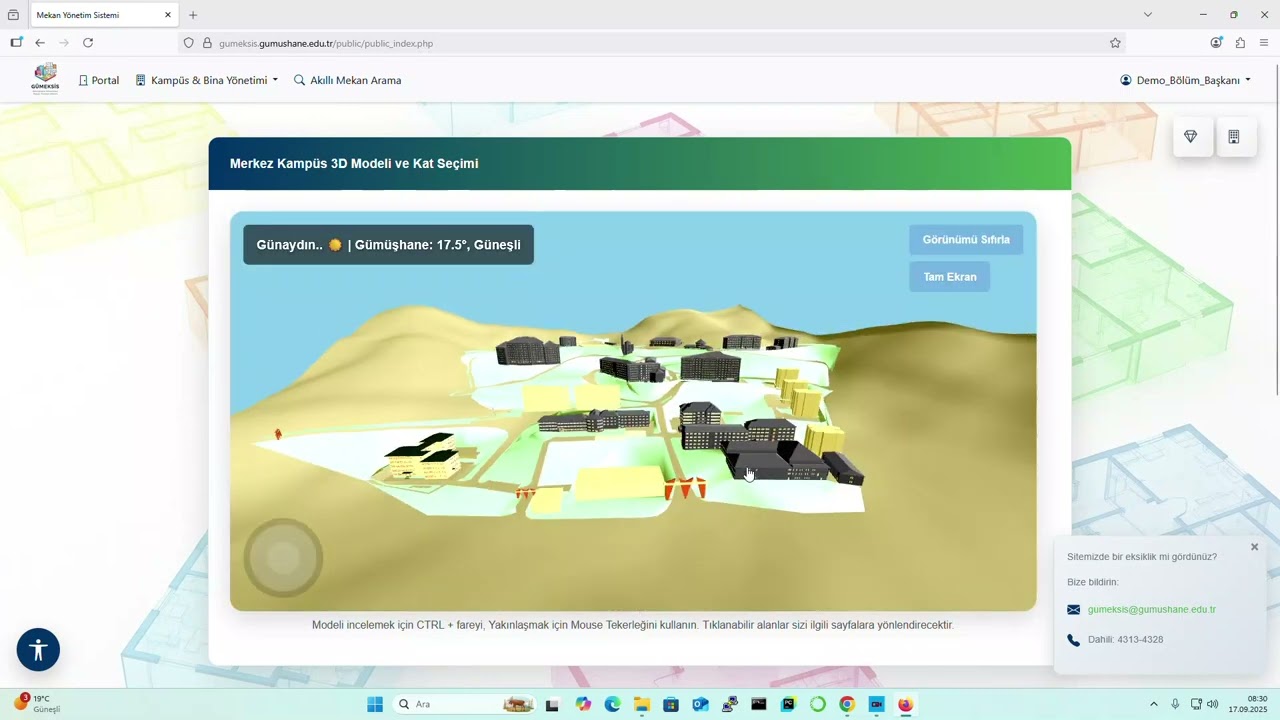
Task: Click the GÜMEKSİS logo in the navbar
Action: [x=45, y=79]
